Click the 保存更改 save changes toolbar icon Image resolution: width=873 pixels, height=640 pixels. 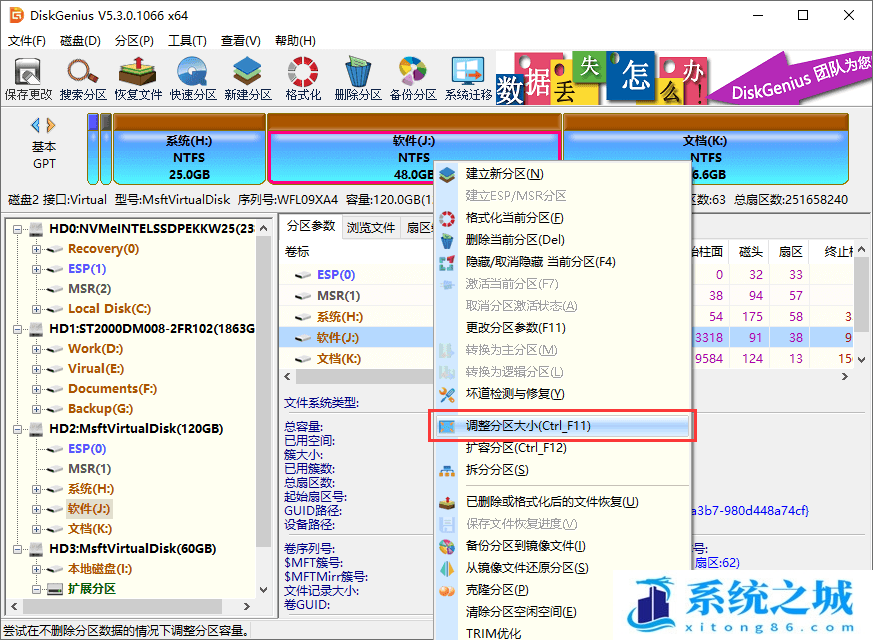(27, 79)
